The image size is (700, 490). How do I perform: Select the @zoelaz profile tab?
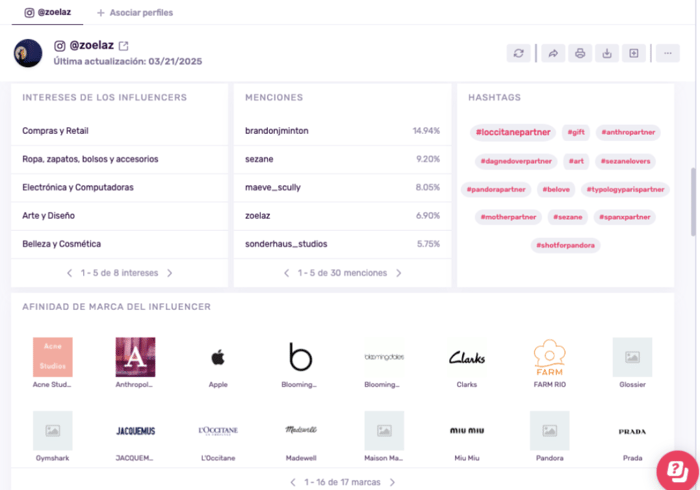pos(47,12)
